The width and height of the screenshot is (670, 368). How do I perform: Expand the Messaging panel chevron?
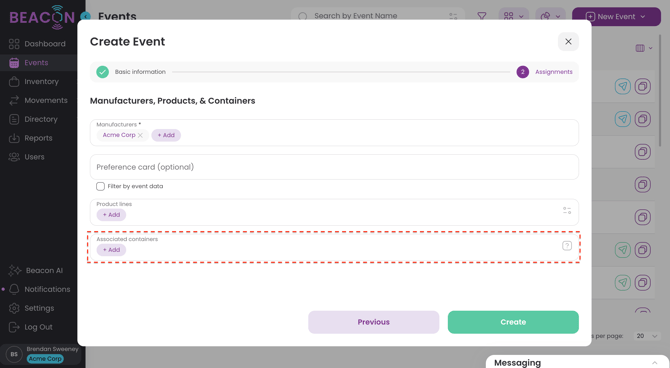(x=654, y=362)
